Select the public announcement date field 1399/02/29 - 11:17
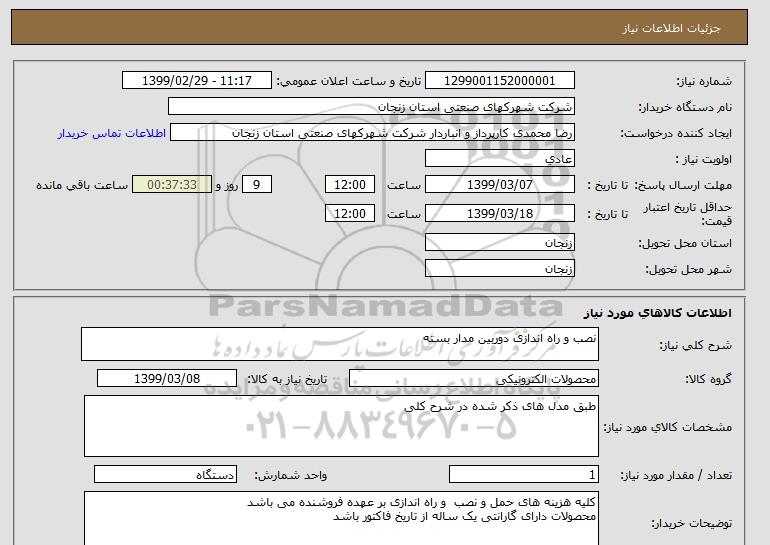Image resolution: width=770 pixels, height=545 pixels. [x=196, y=81]
